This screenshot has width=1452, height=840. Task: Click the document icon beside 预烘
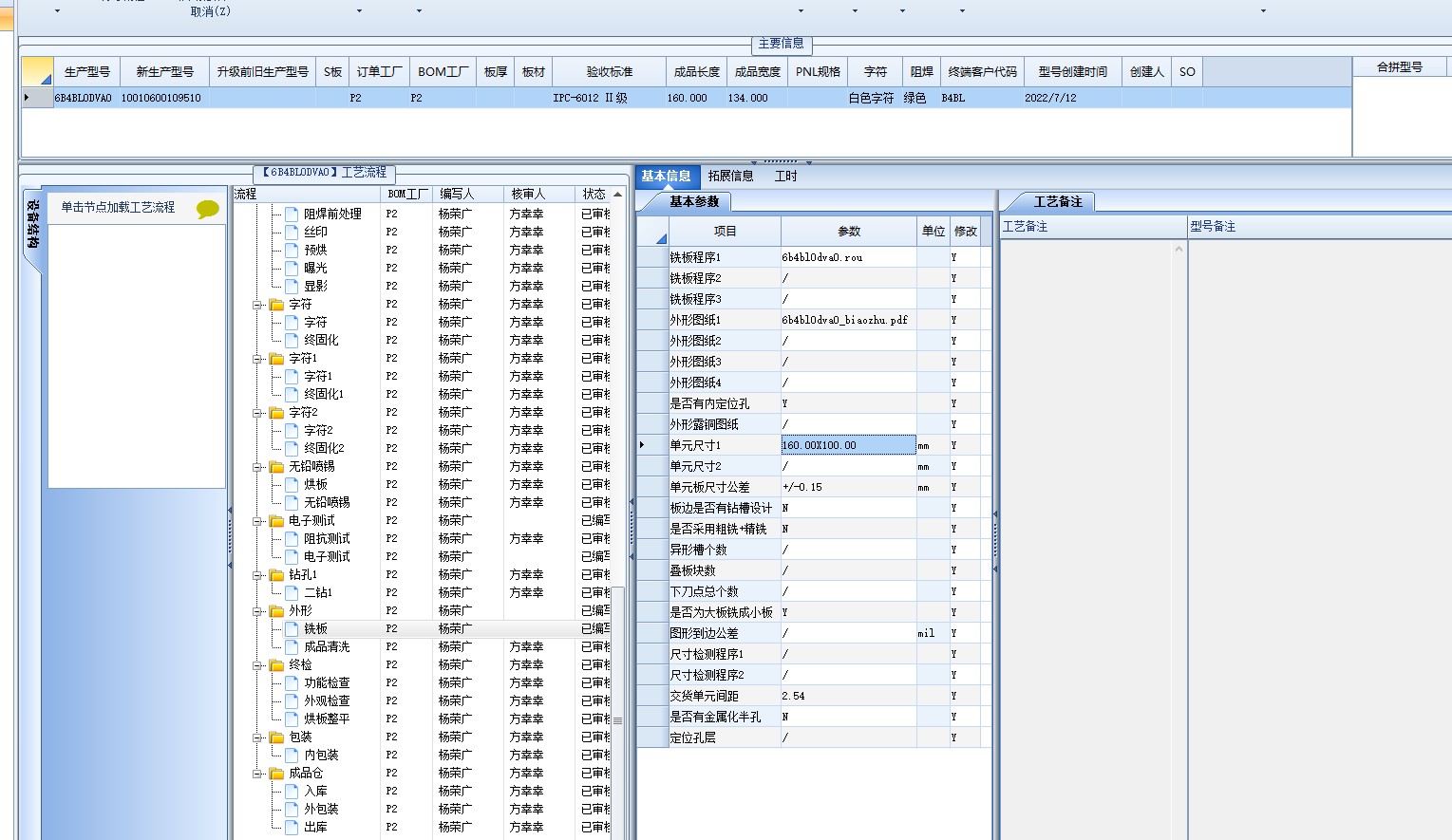[292, 251]
